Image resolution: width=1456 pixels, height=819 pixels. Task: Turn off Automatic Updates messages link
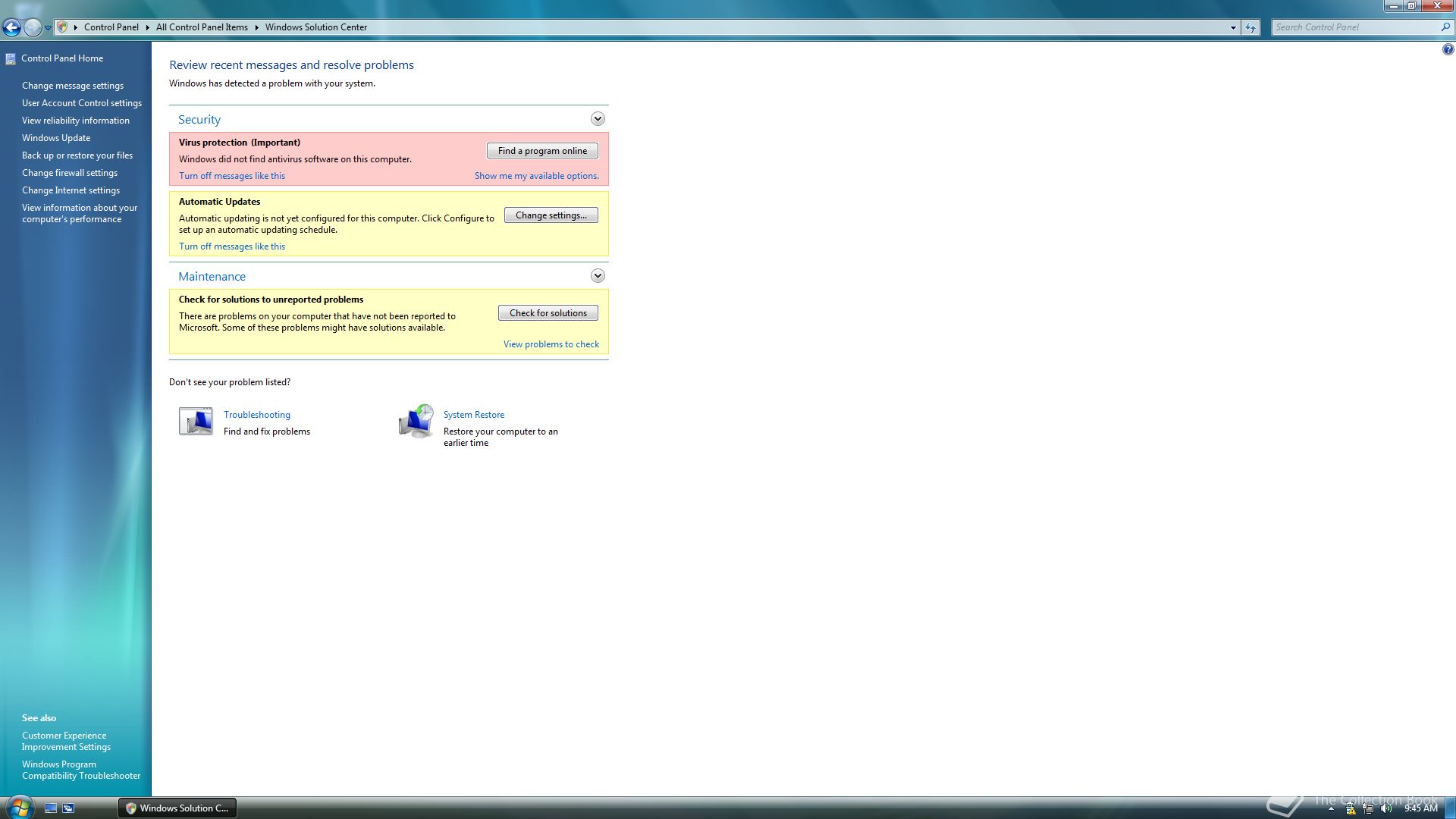(x=232, y=246)
